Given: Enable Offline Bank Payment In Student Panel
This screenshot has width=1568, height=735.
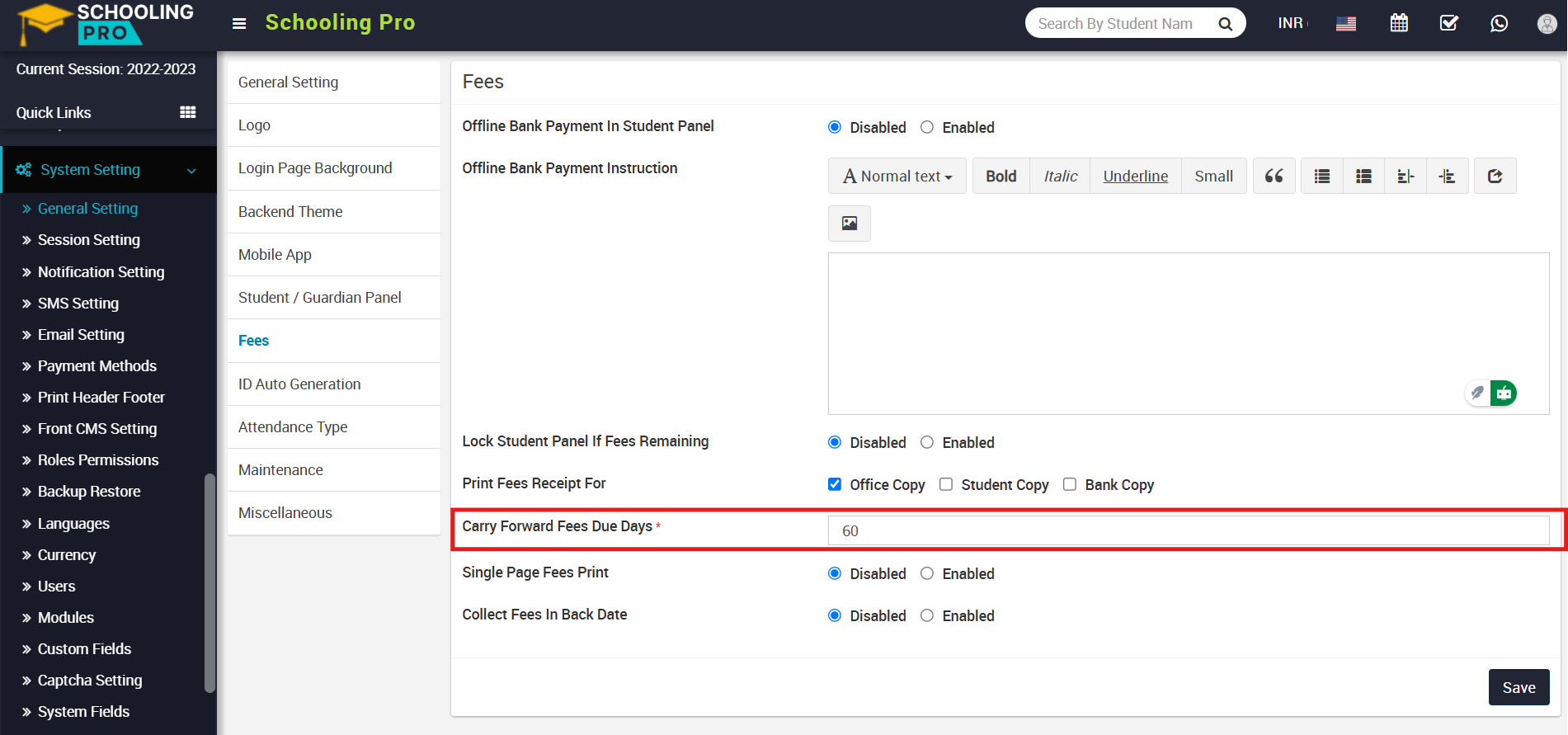Looking at the screenshot, I should coord(927,127).
